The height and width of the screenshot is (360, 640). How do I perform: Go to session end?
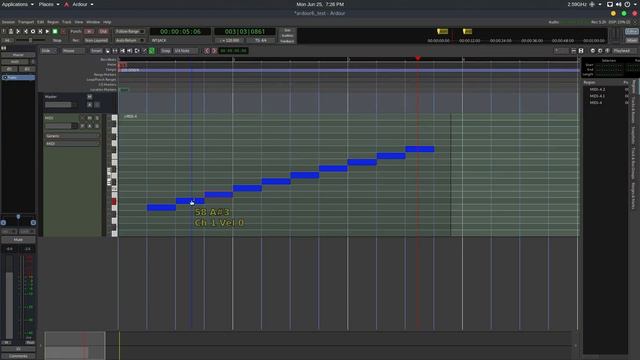pos(26,31)
